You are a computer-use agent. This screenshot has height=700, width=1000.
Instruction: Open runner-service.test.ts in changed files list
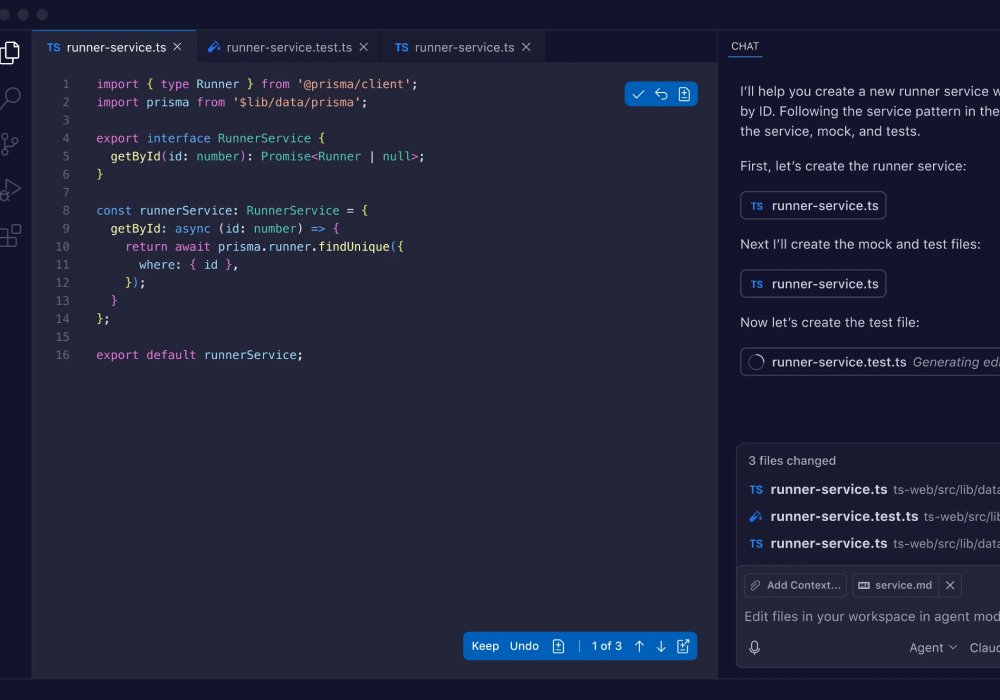(x=844, y=516)
